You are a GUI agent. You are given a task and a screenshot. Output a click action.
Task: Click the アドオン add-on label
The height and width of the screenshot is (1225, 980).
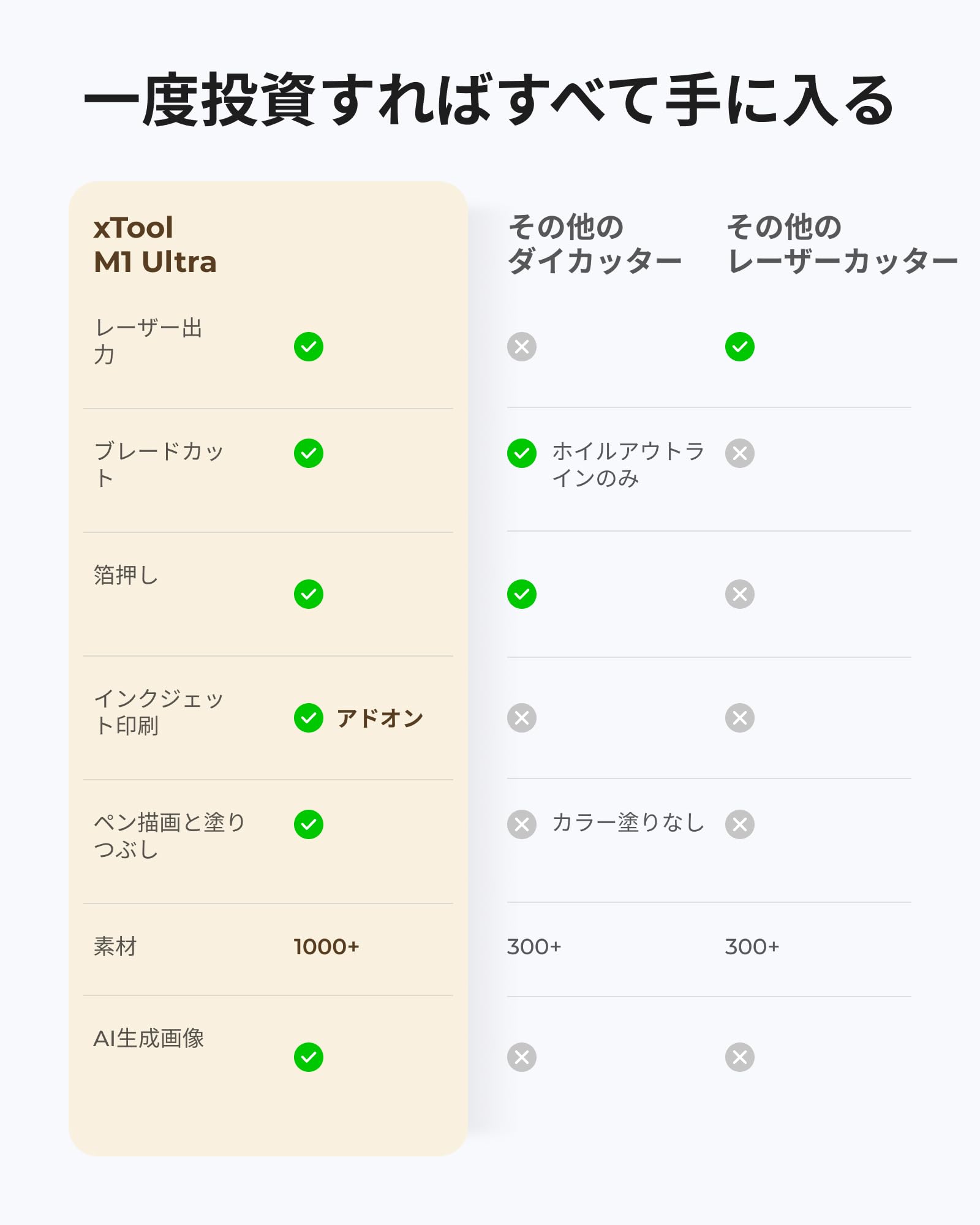tap(380, 718)
